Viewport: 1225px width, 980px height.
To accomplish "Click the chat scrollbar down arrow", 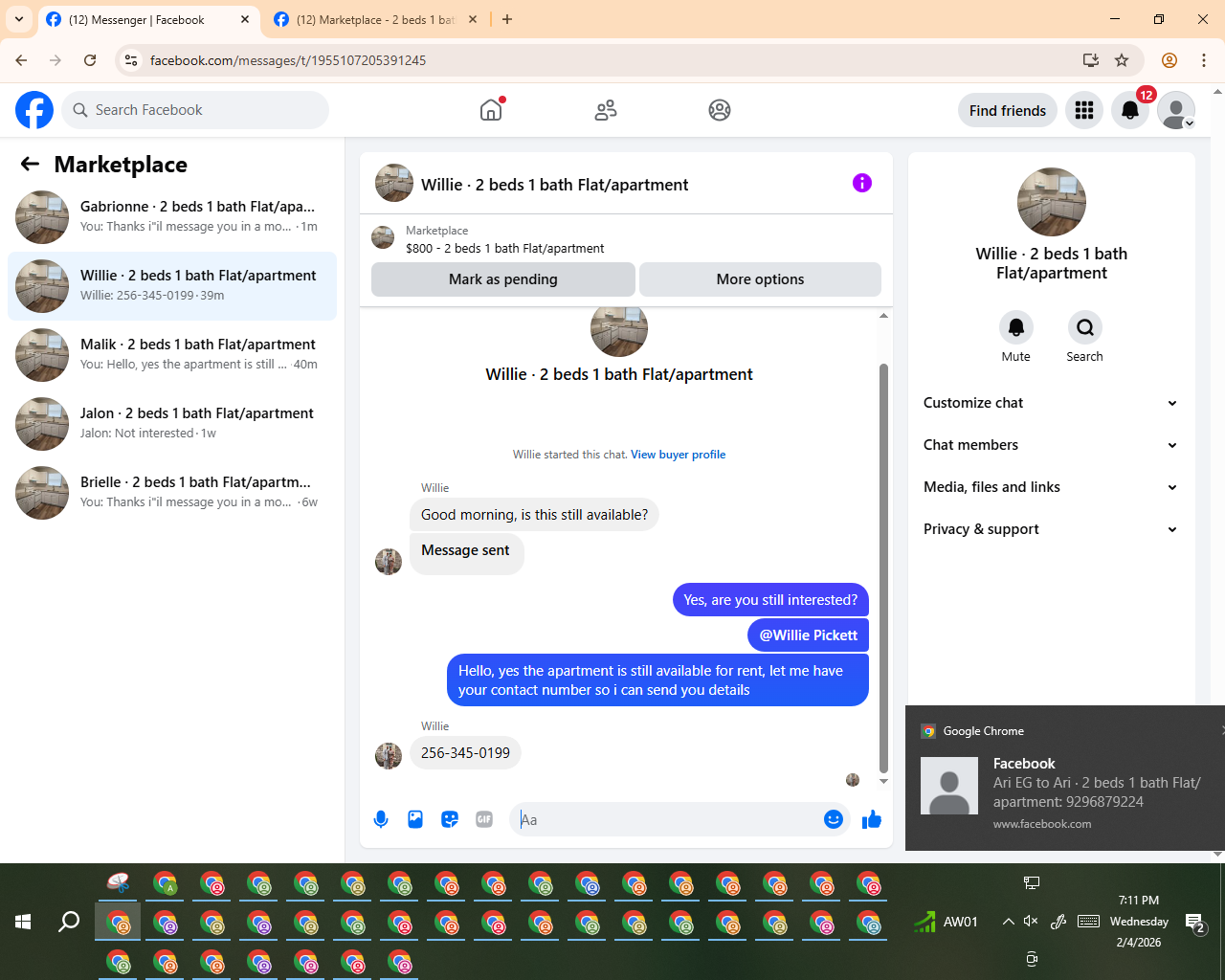I will click(x=883, y=781).
